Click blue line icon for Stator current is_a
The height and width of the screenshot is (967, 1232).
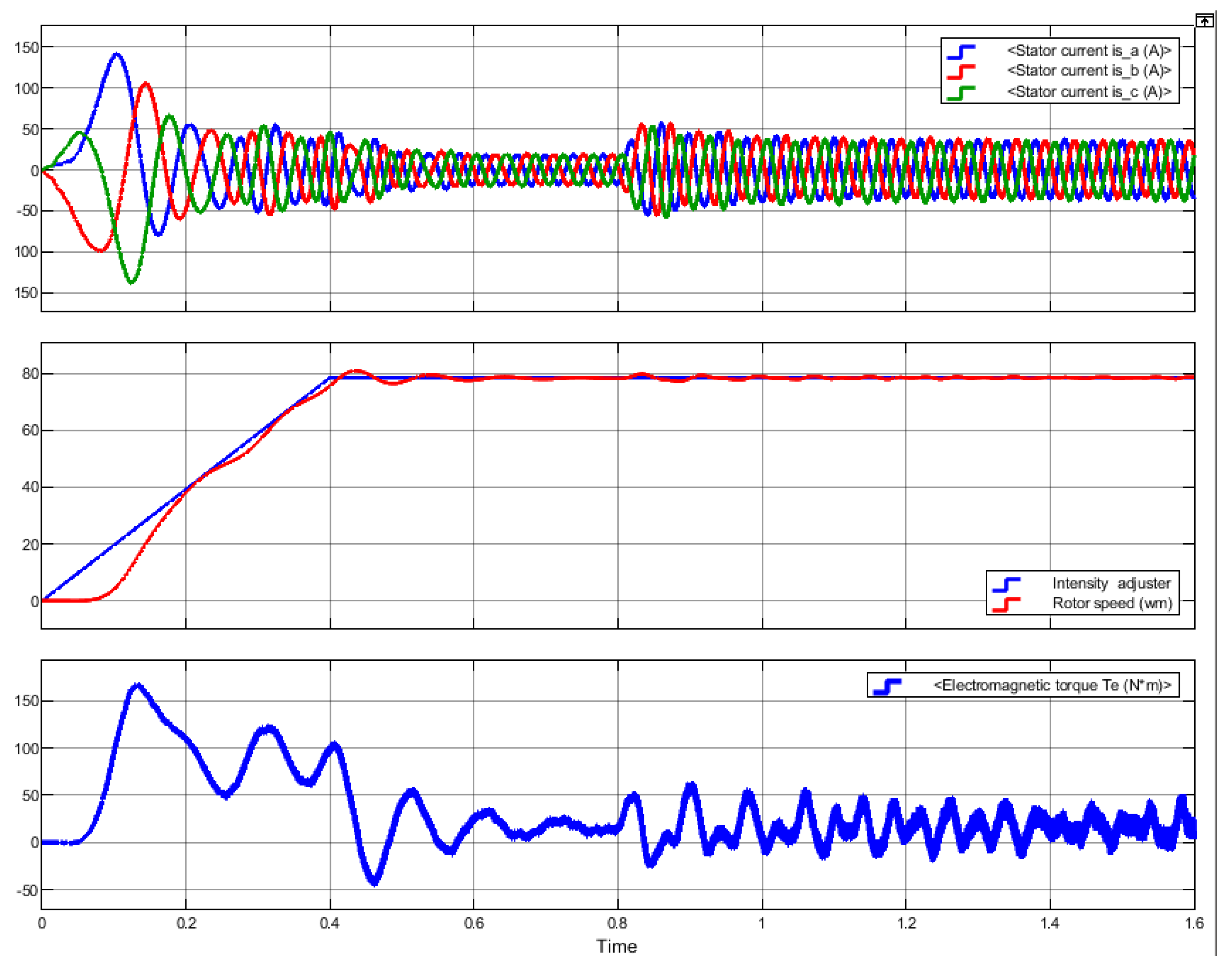(961, 52)
